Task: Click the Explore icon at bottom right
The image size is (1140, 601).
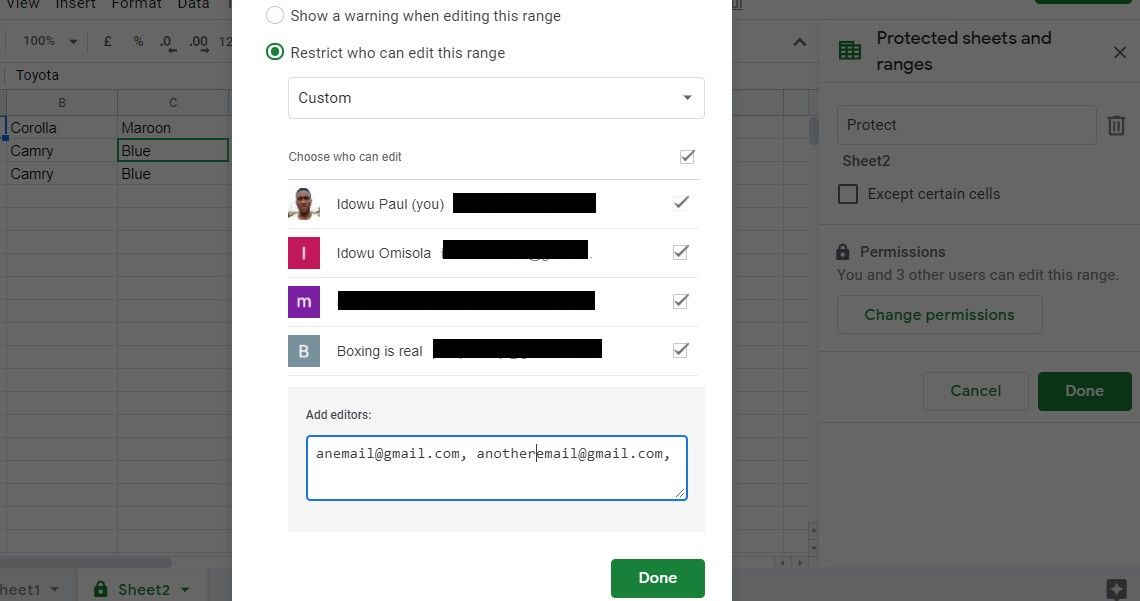Action: (x=1117, y=588)
